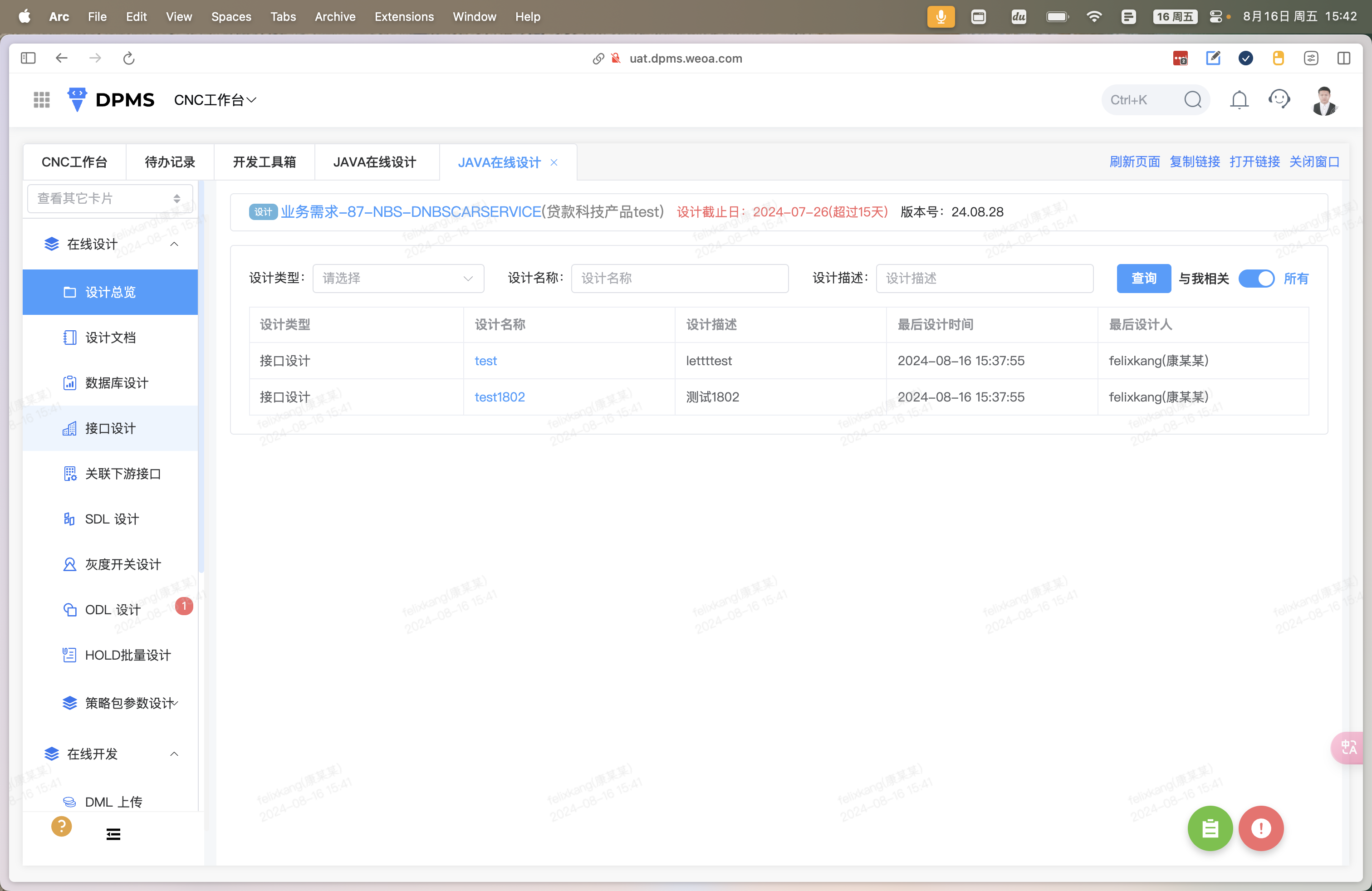Open the 设计类型 dropdown

pyautogui.click(x=398, y=279)
